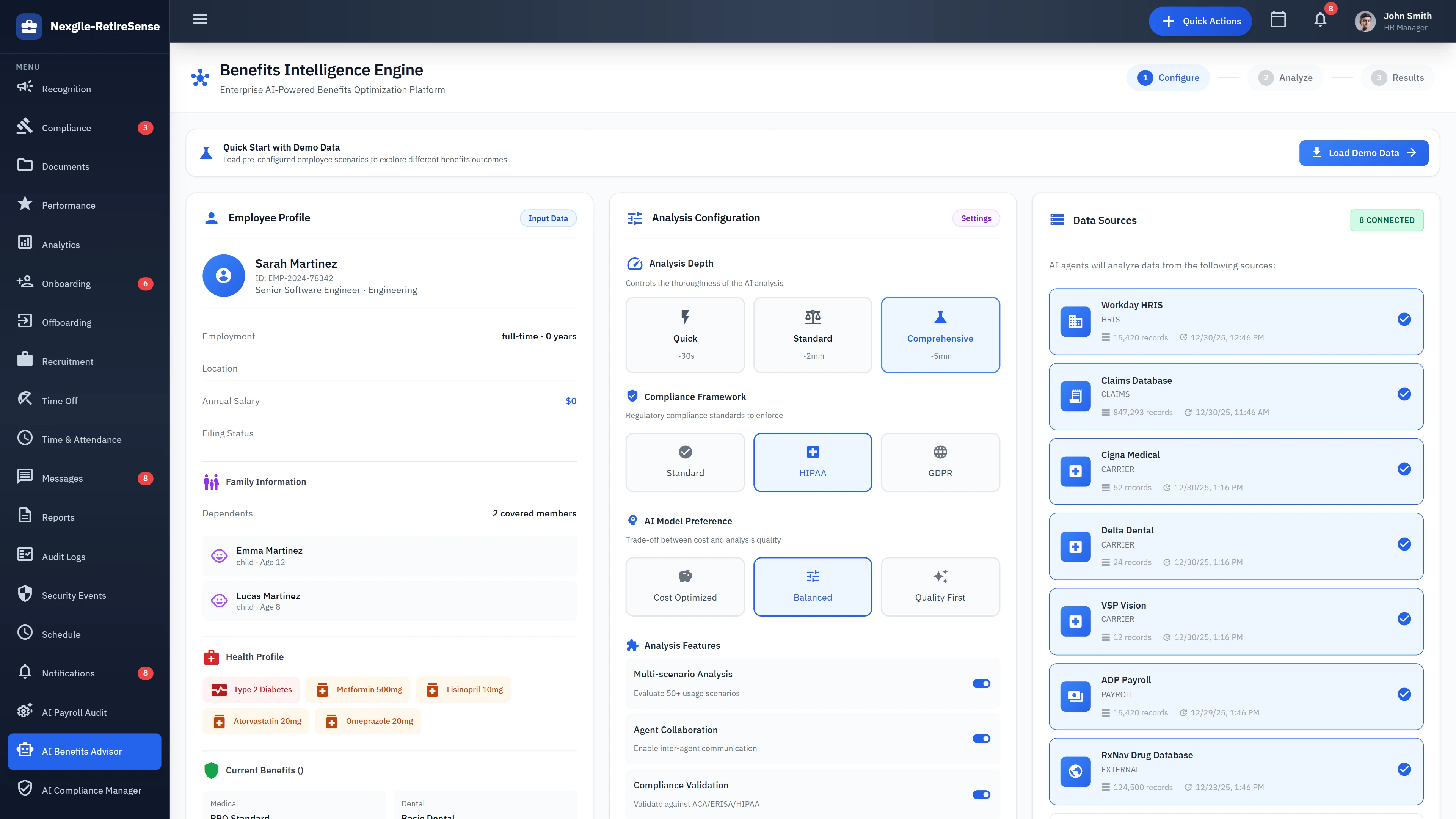The width and height of the screenshot is (1456, 819).
Task: Open the hamburger menu at top left
Action: (200, 19)
